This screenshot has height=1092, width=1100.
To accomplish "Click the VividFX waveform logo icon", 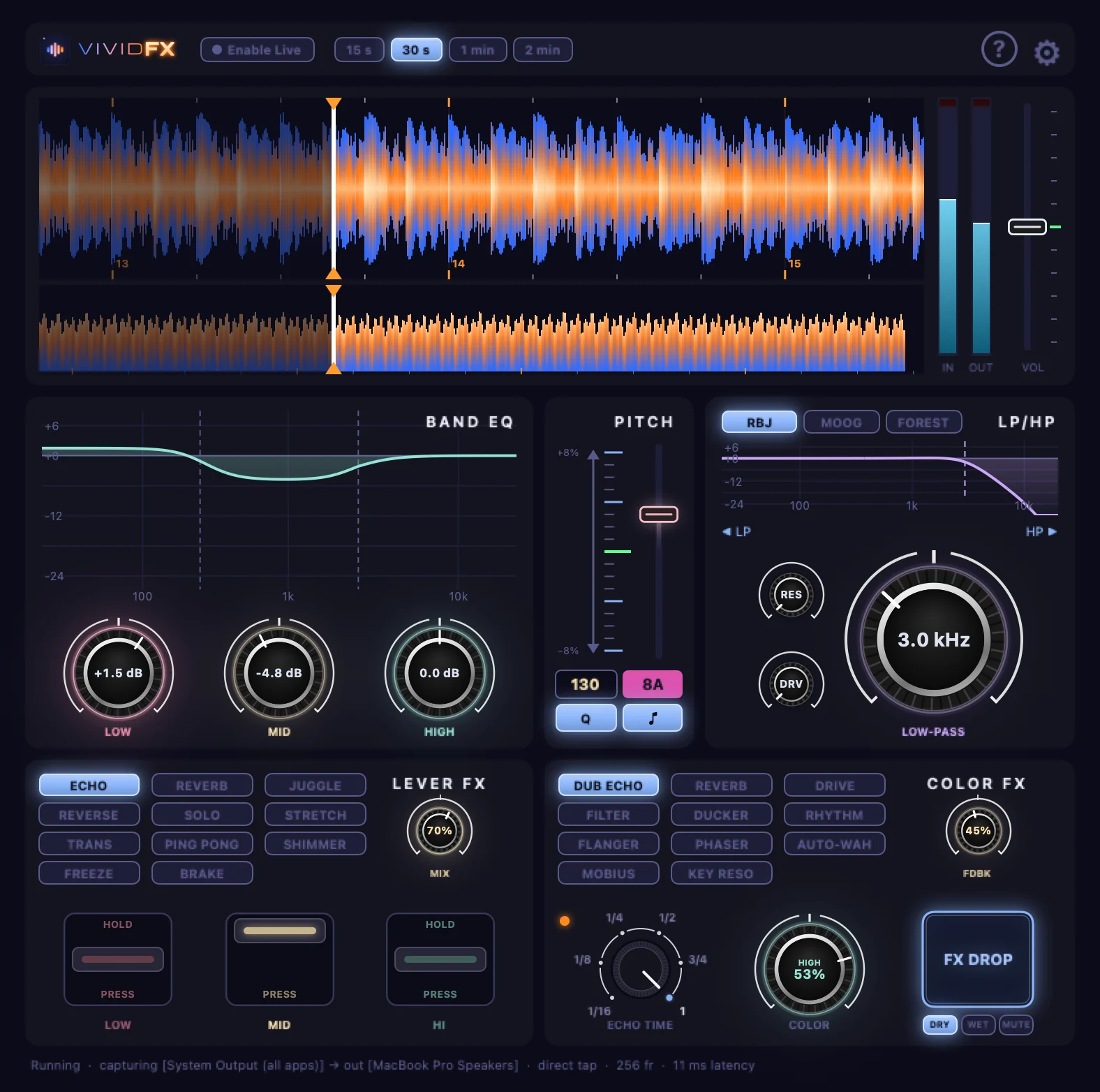I will coord(55,49).
